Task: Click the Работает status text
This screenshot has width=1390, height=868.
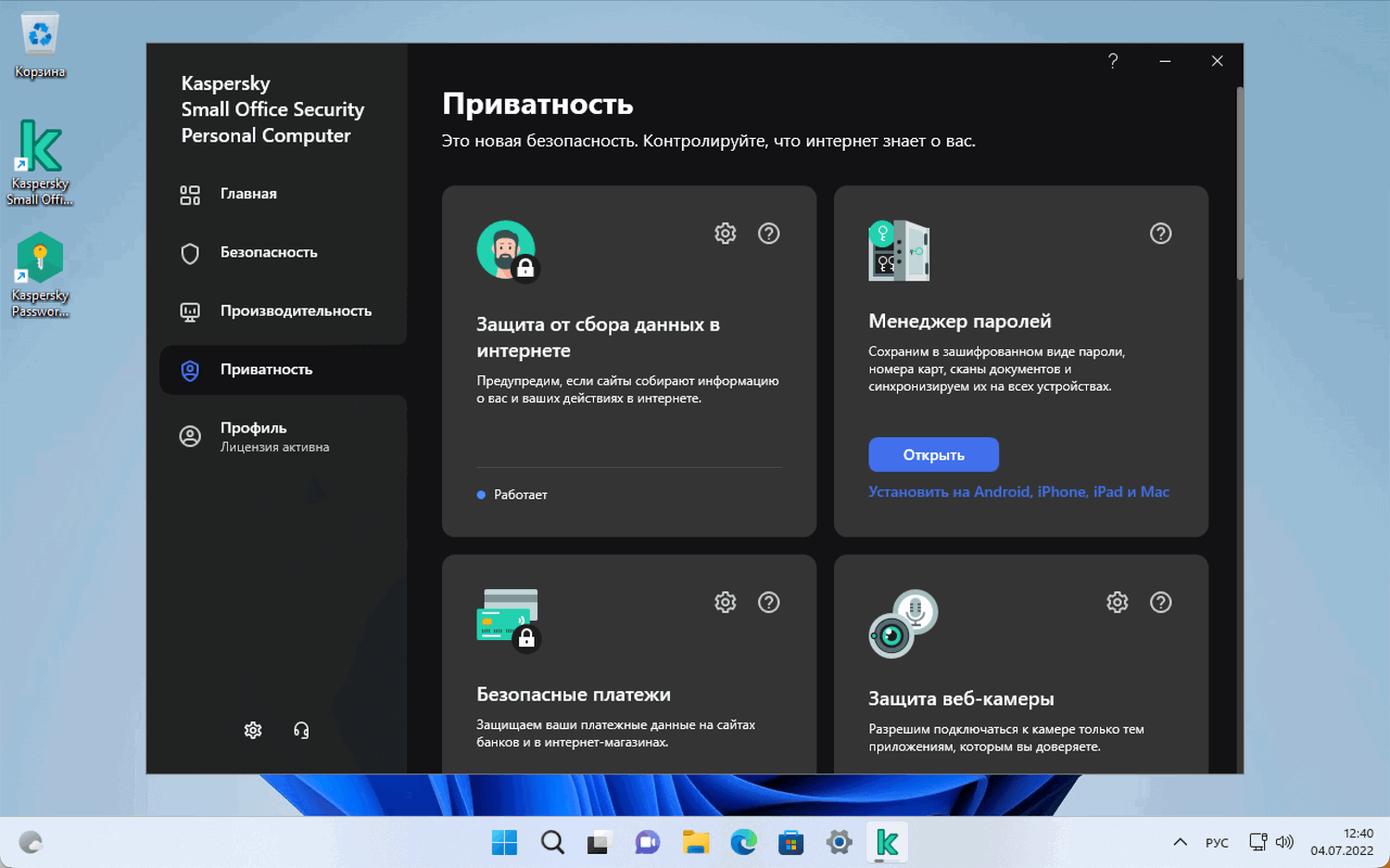Action: click(521, 495)
